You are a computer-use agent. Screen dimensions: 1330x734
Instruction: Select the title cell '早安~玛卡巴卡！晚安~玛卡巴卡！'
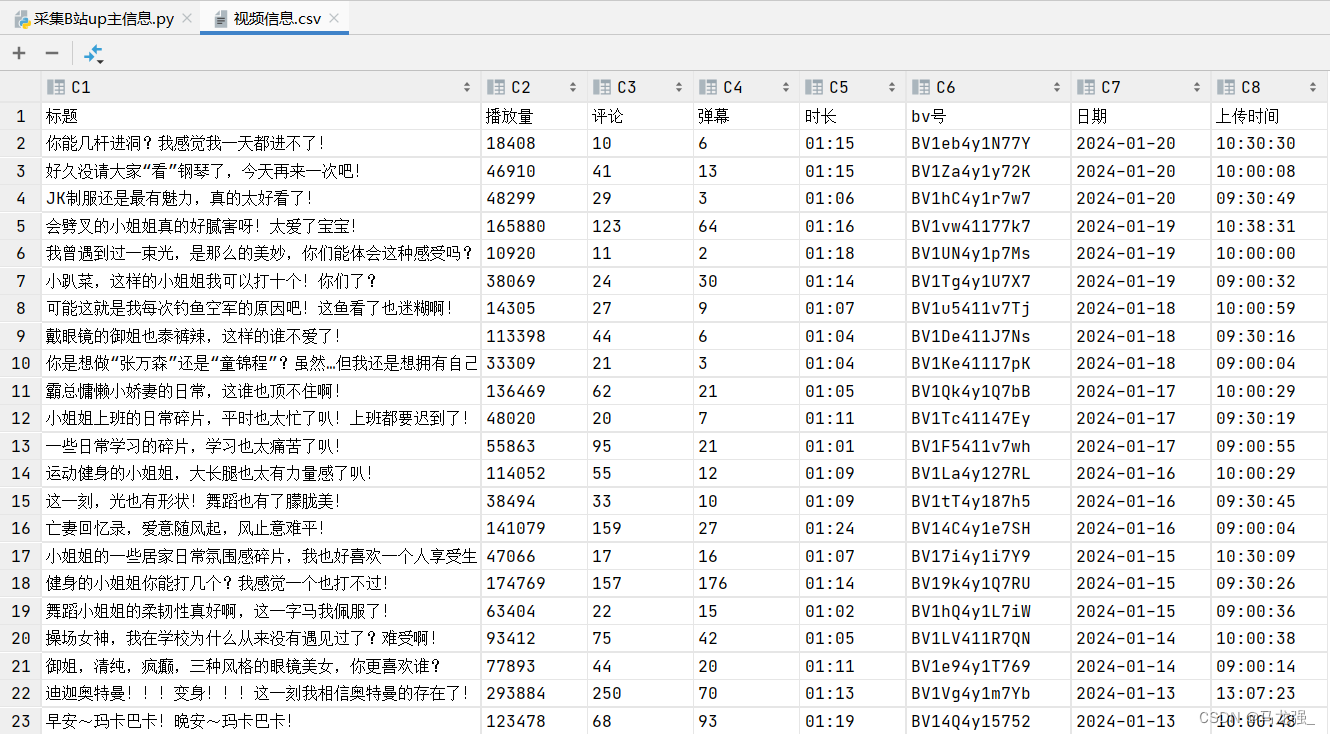[x=261, y=721]
